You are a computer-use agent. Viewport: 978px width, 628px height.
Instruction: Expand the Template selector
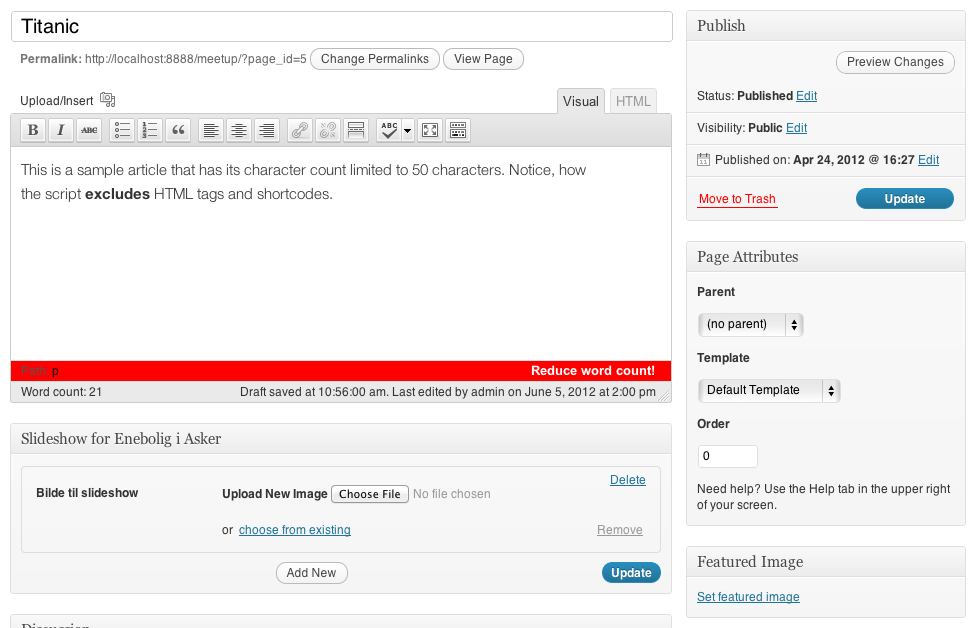pyautogui.click(x=768, y=390)
